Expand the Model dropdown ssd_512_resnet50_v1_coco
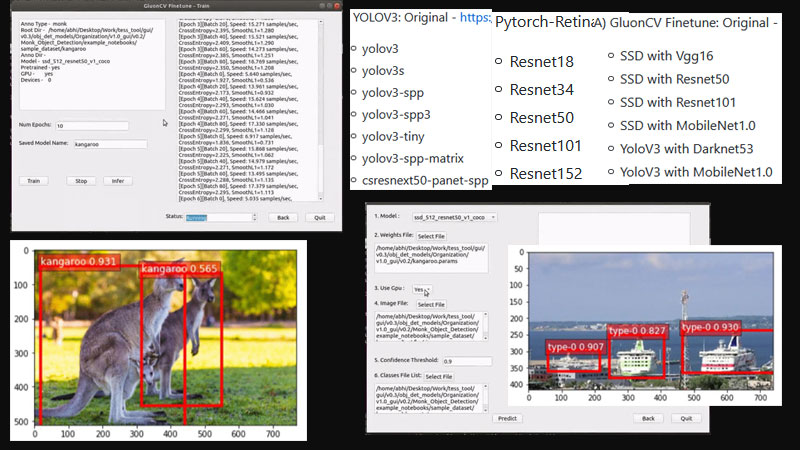800x450 pixels. (452, 217)
